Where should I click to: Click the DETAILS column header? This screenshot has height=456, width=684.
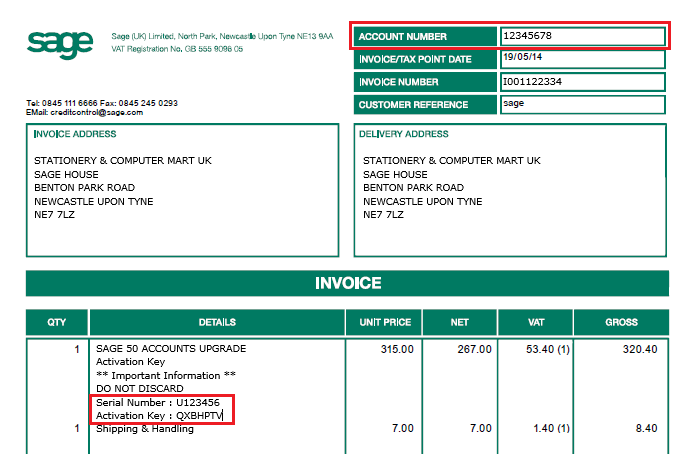(217, 322)
